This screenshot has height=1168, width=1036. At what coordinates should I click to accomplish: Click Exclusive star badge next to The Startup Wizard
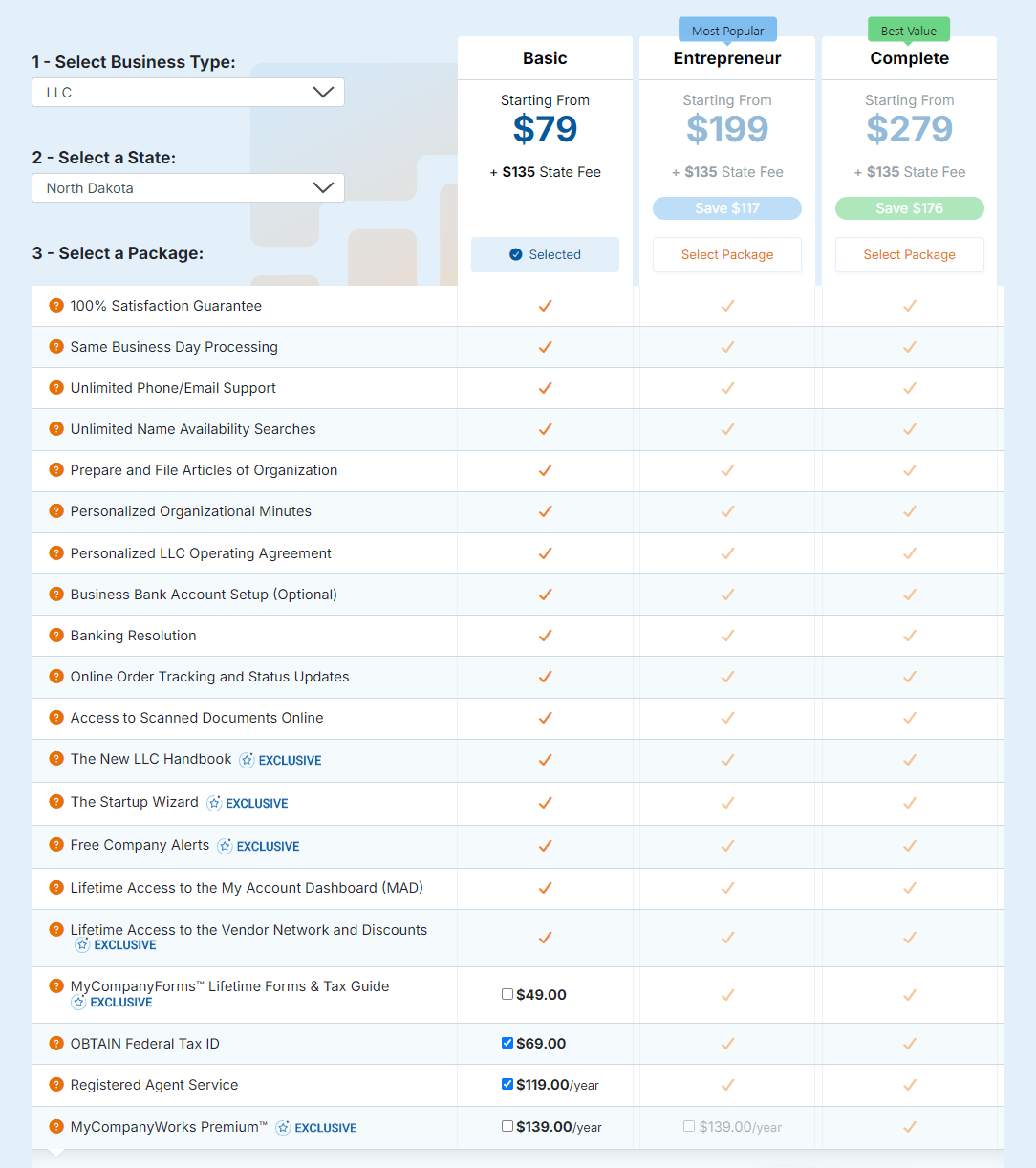(214, 803)
